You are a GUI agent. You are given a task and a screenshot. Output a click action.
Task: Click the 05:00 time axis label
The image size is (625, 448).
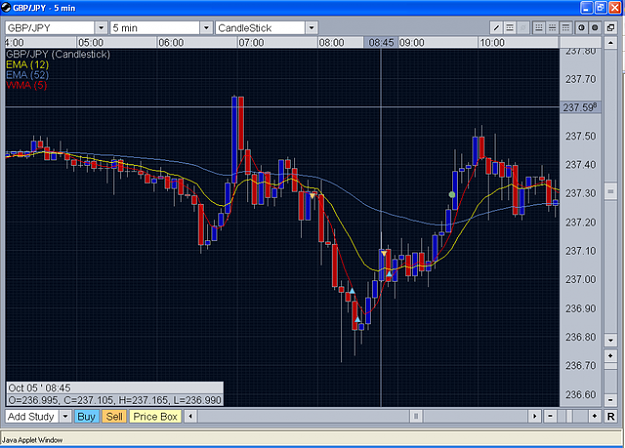(91, 43)
